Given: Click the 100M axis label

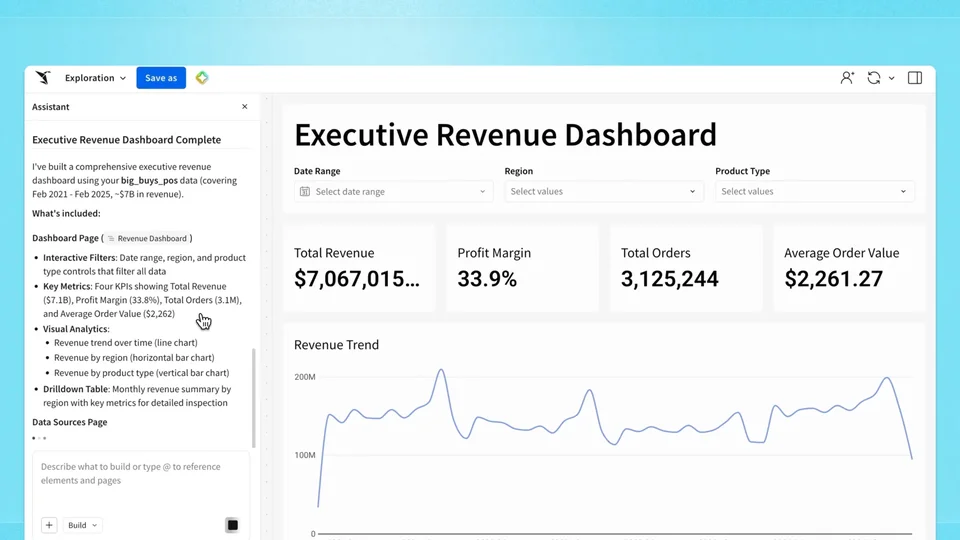Looking at the screenshot, I should (x=305, y=455).
